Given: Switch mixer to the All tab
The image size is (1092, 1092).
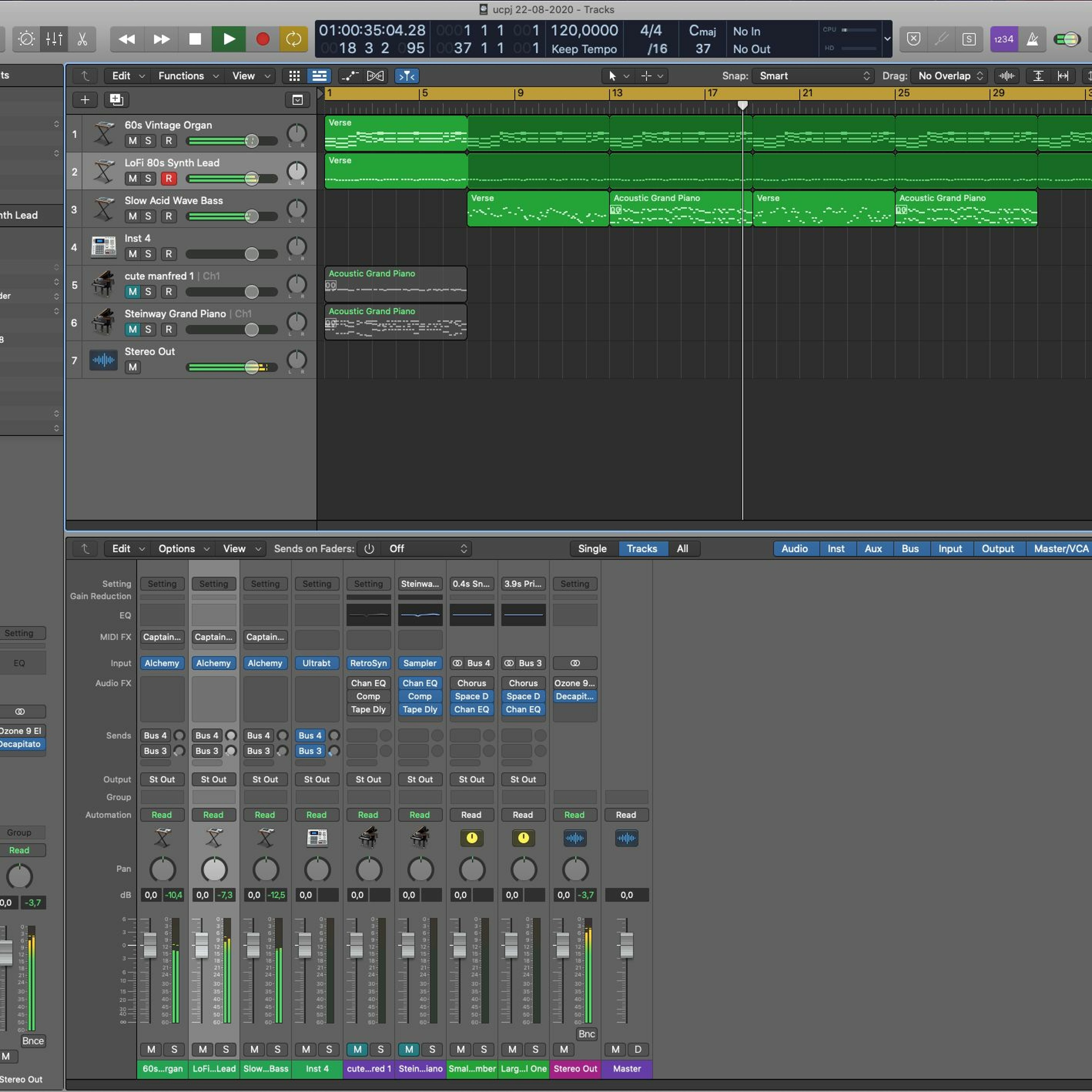Looking at the screenshot, I should pos(682,548).
